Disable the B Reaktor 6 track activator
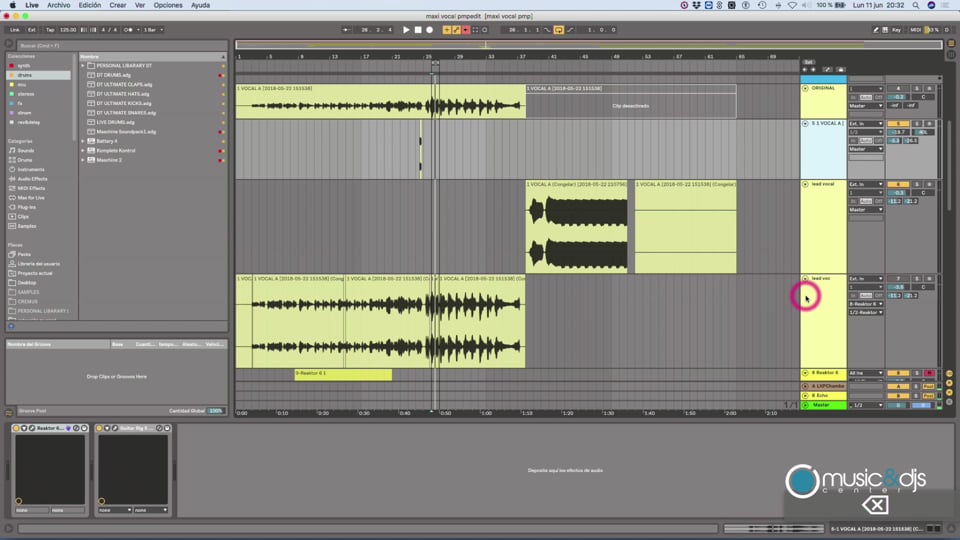This screenshot has height=540, width=960. pyautogui.click(x=898, y=373)
